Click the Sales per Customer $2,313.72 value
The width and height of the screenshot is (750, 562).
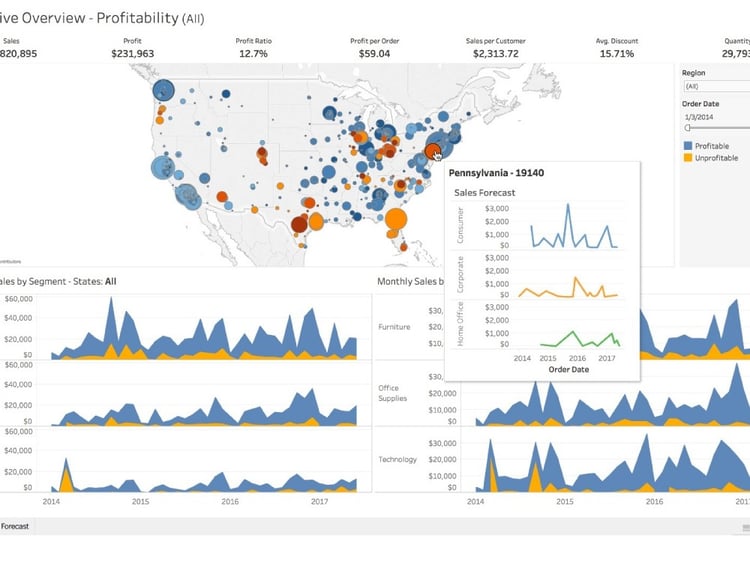(x=496, y=54)
